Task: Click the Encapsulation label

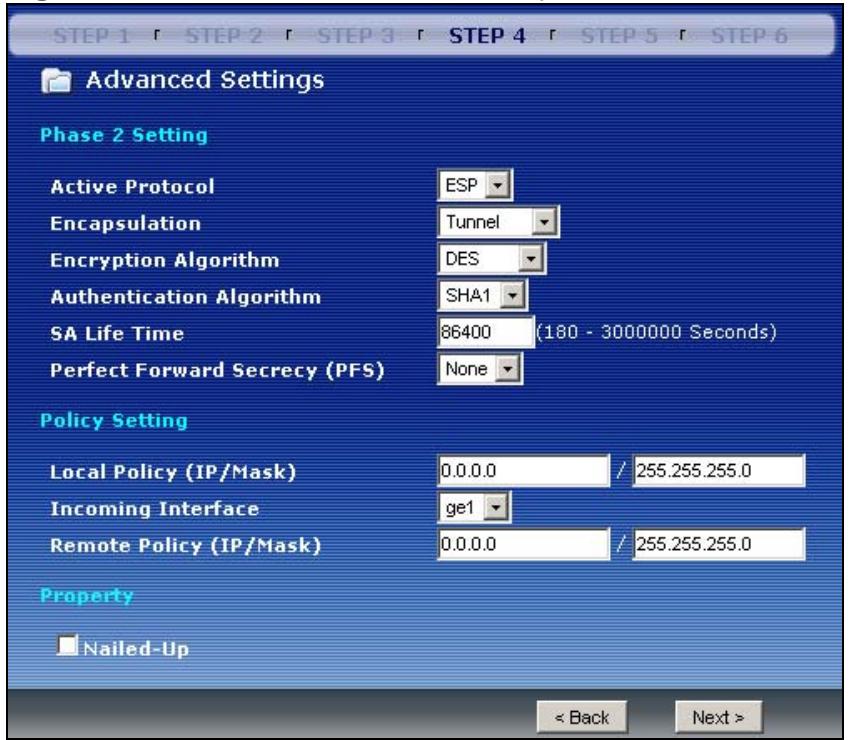Action: click(125, 224)
